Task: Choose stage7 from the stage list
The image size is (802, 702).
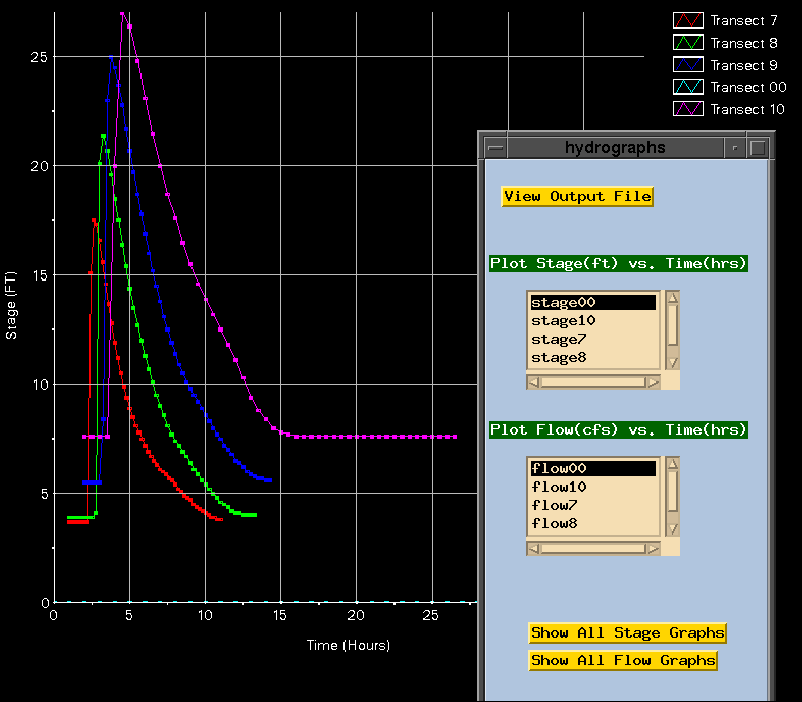Action: [593, 339]
